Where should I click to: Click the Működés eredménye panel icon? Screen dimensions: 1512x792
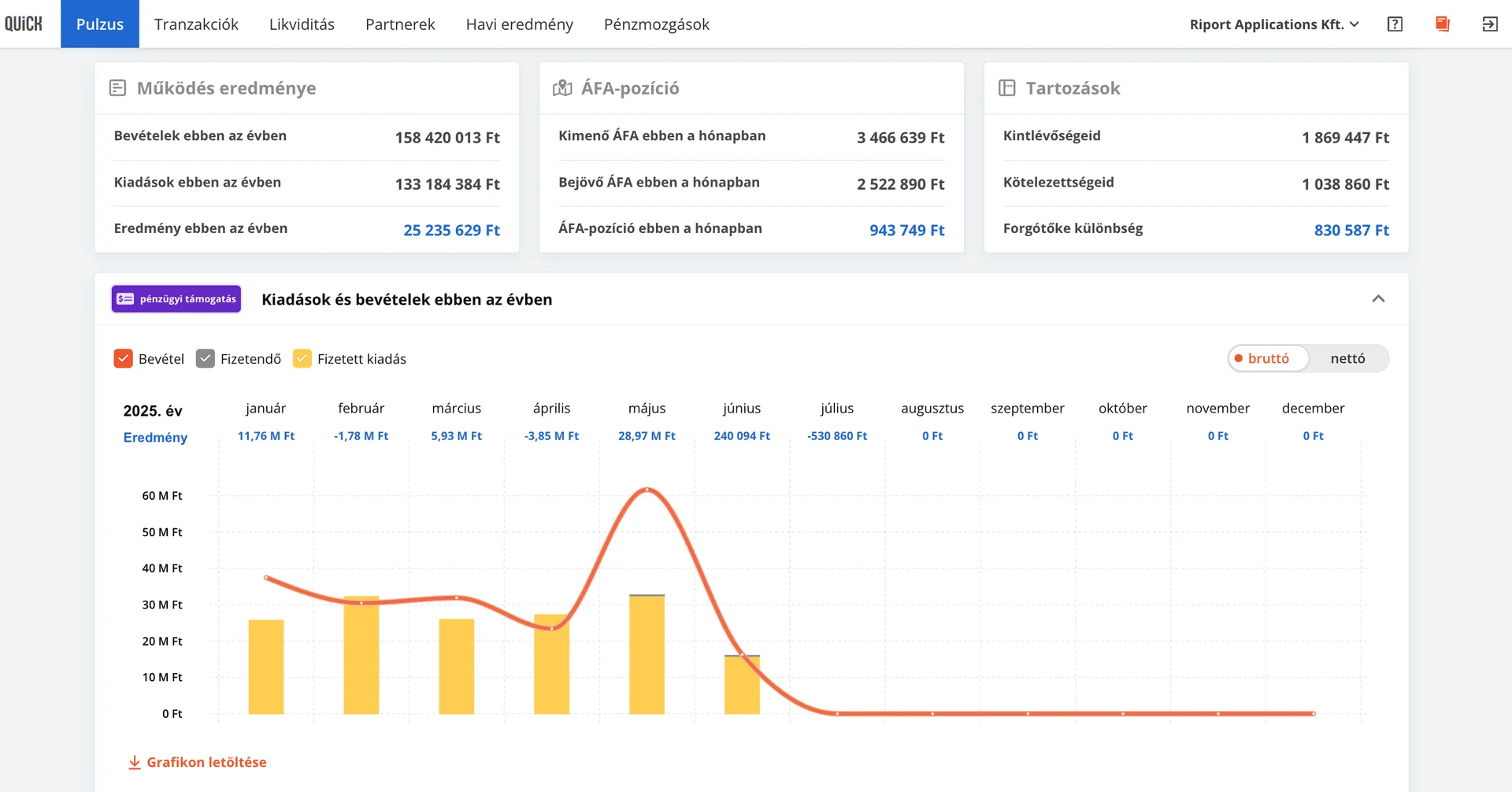117,88
